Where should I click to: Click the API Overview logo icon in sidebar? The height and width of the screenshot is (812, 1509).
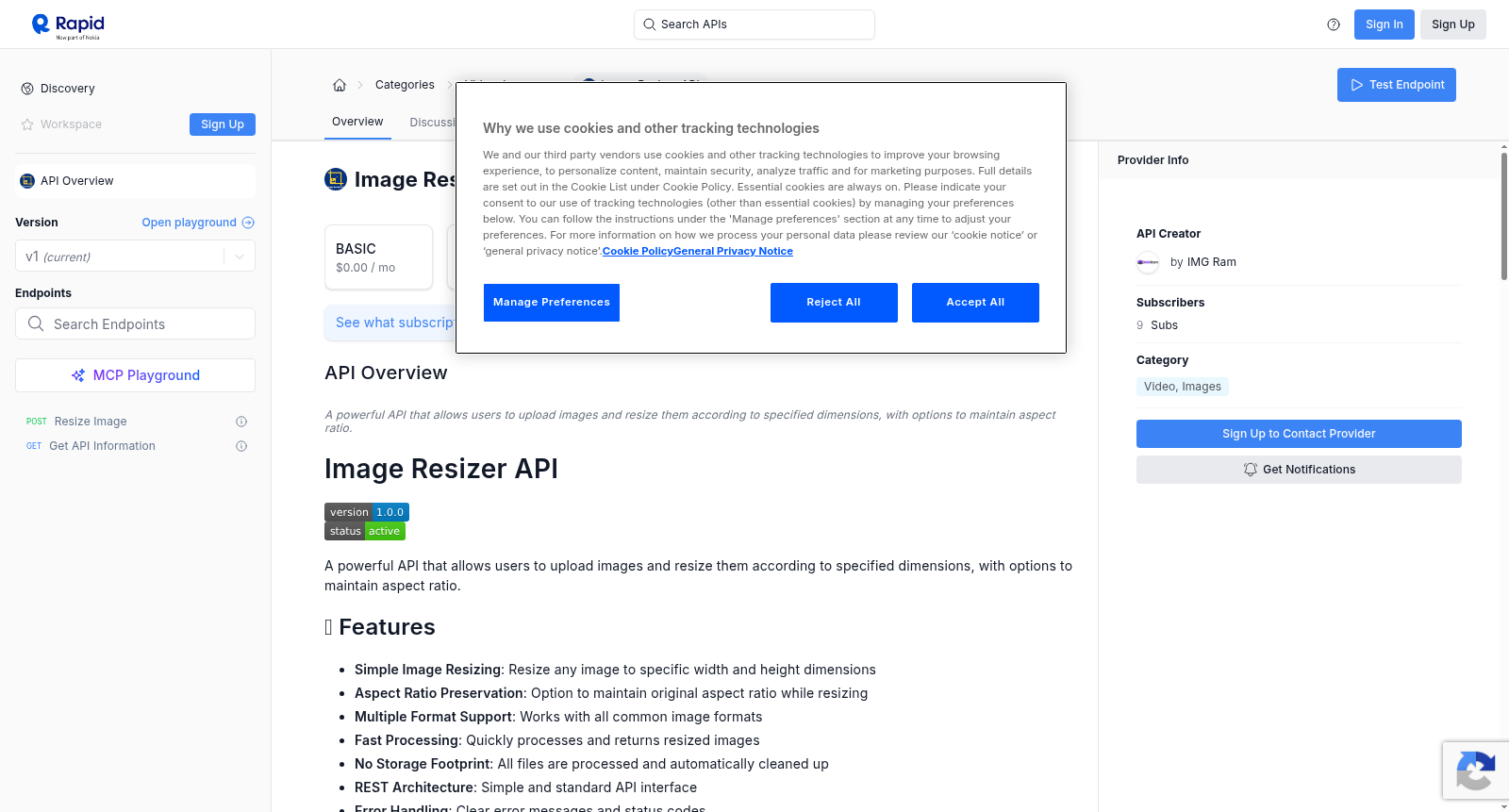tap(27, 181)
